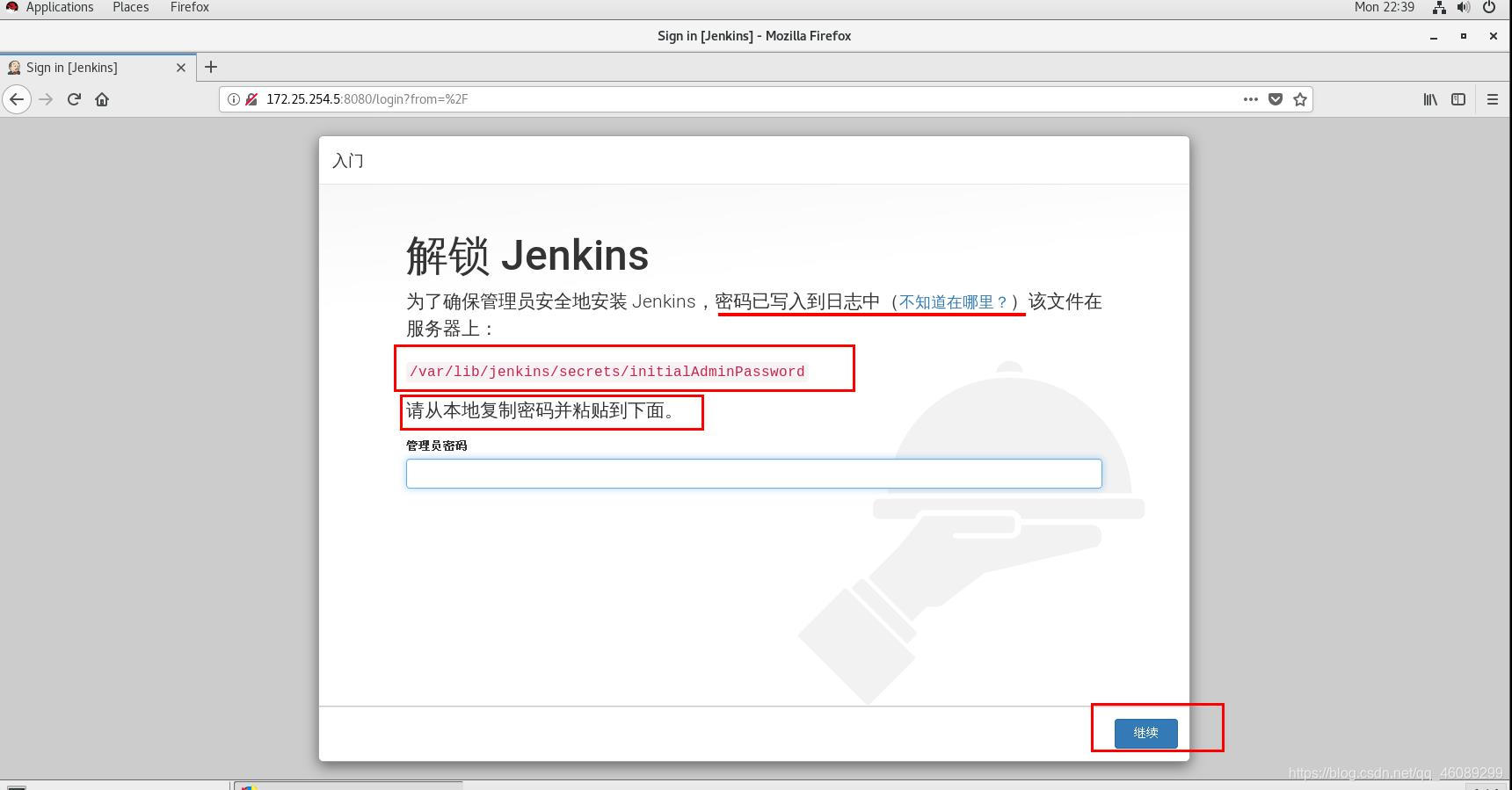Click the browser Back arrow button
This screenshot has height=790, width=1512.
pyautogui.click(x=17, y=99)
